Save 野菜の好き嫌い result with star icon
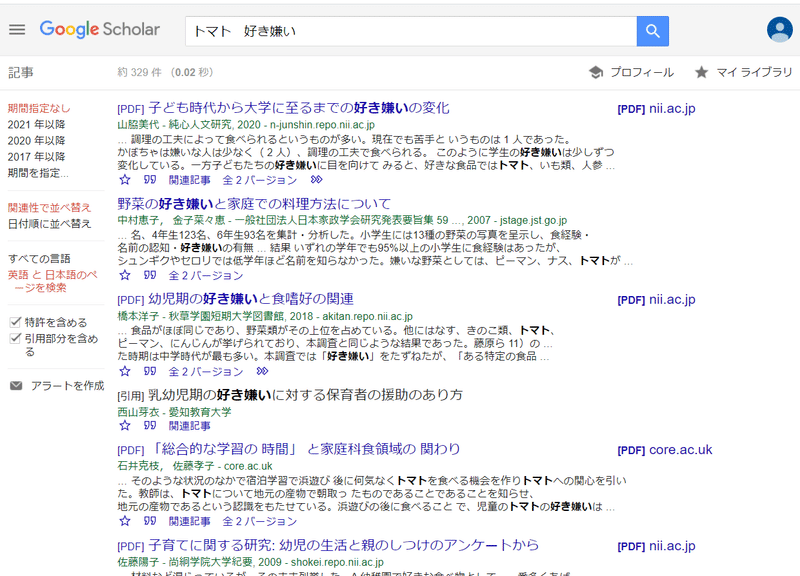800x576 pixels. point(124,276)
